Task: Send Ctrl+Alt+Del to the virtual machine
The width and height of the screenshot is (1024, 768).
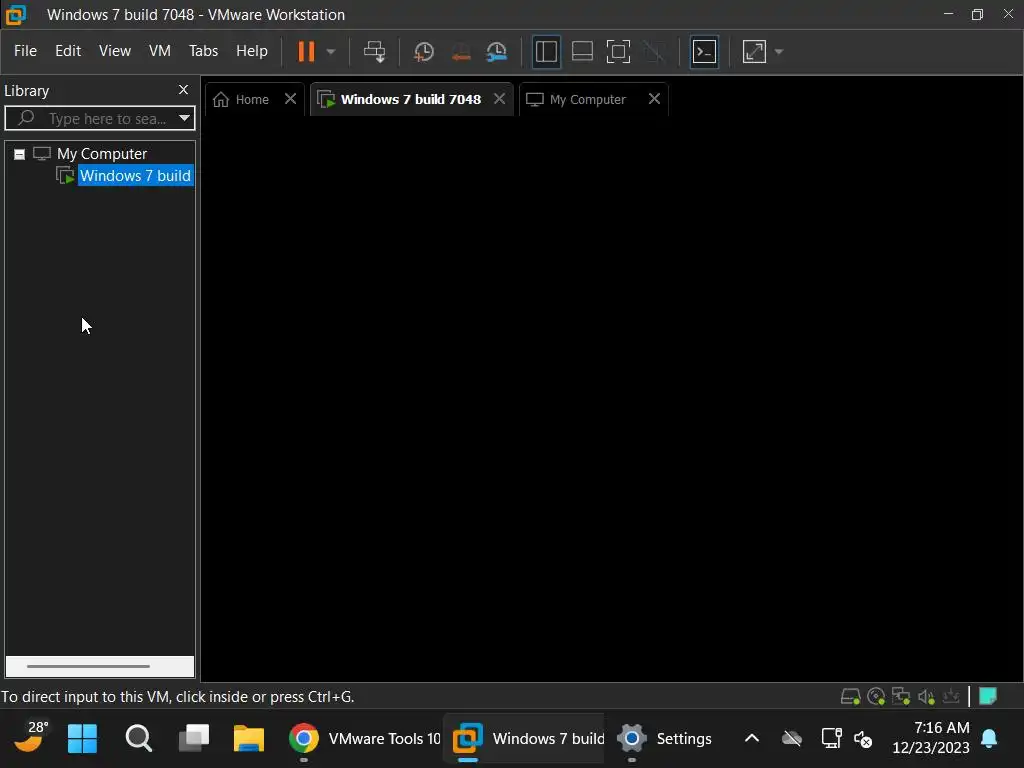Action: 375,52
